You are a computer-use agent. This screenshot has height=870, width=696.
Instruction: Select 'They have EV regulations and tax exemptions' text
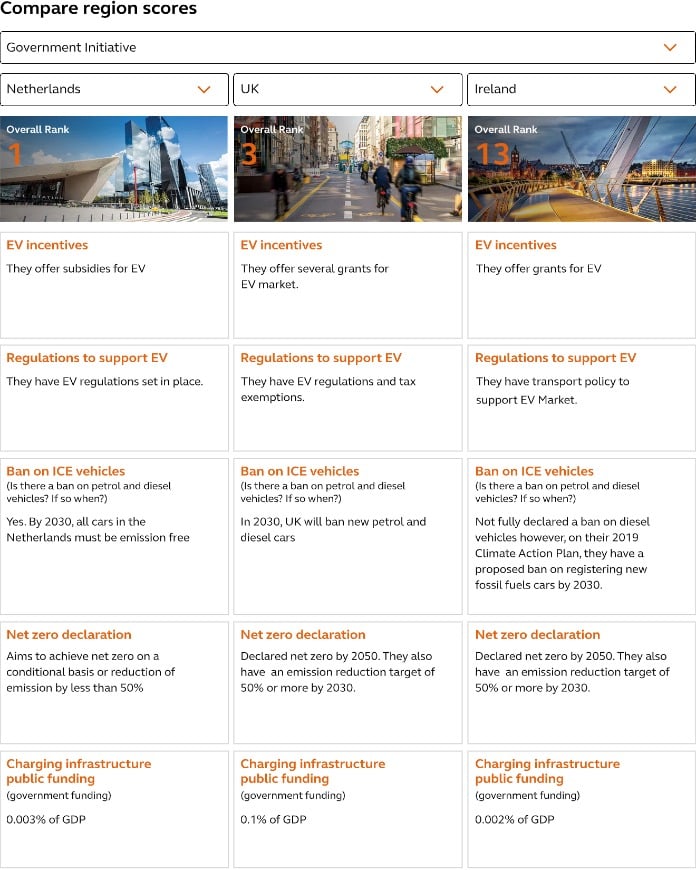(x=328, y=389)
